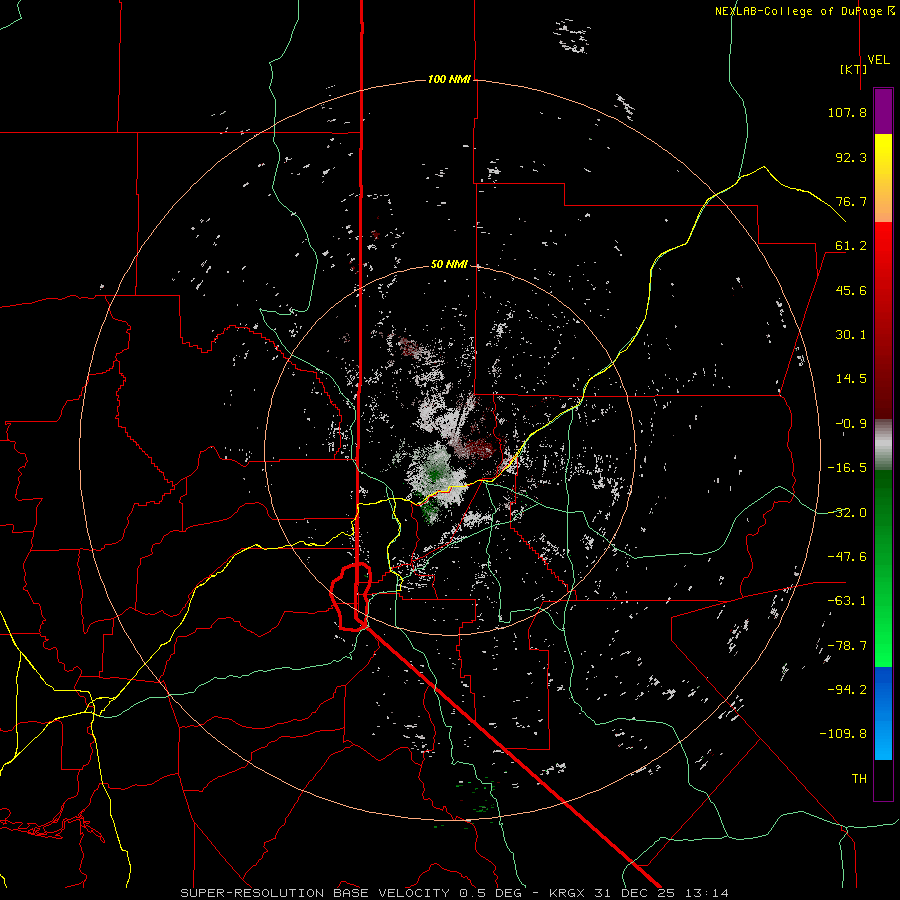Select the -16.5 scale value
The width and height of the screenshot is (900, 900).
(x=847, y=468)
